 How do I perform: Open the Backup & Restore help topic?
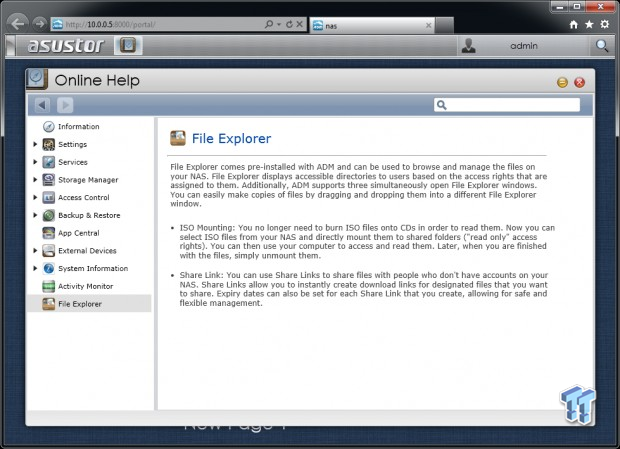pyautogui.click(x=89, y=215)
